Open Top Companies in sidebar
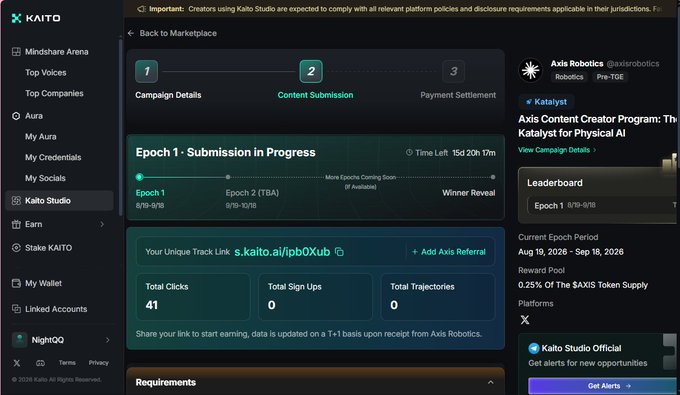 (x=54, y=93)
